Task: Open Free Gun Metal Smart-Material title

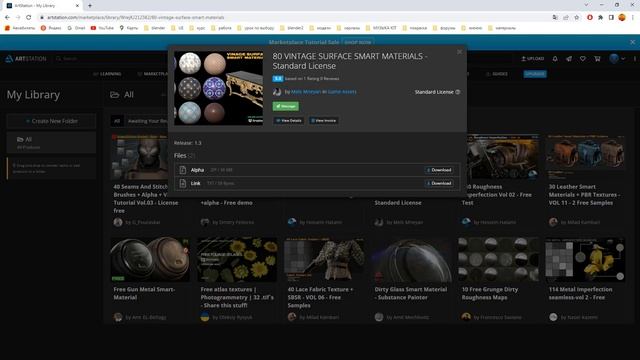Action: click(144, 293)
